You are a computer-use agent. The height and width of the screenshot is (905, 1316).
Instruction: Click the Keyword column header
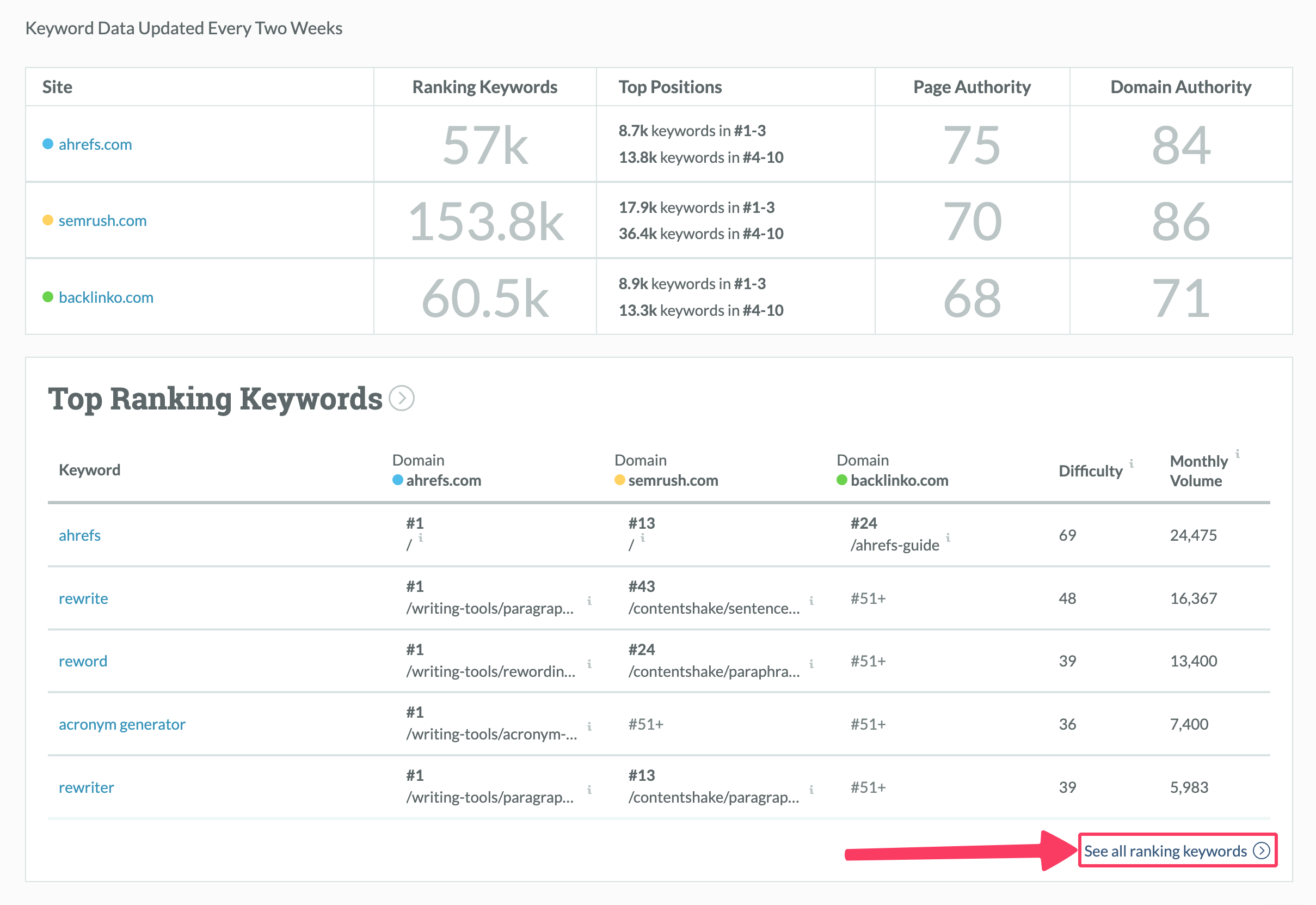click(90, 469)
